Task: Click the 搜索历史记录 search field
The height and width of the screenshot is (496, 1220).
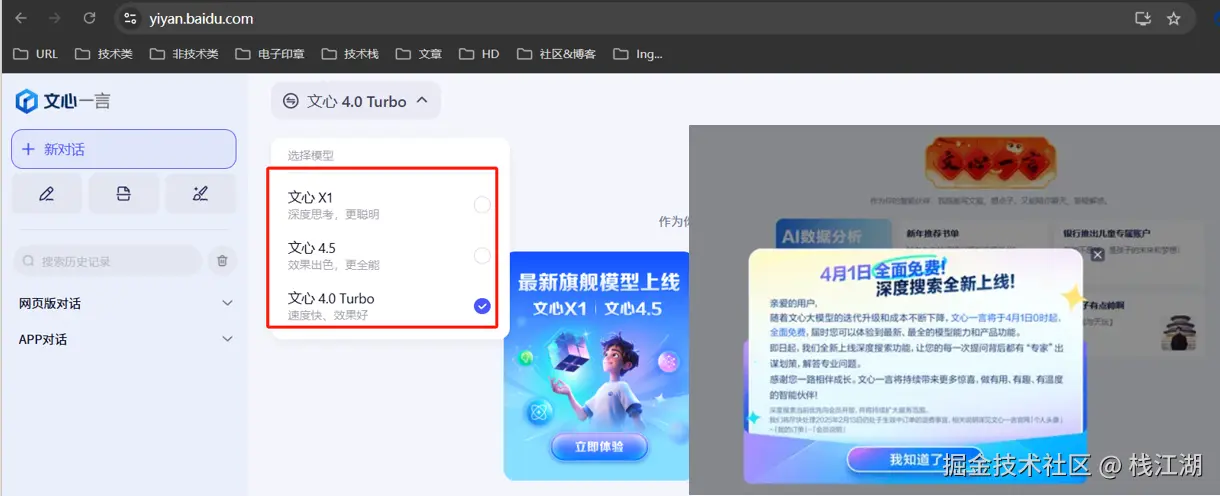Action: 108,261
